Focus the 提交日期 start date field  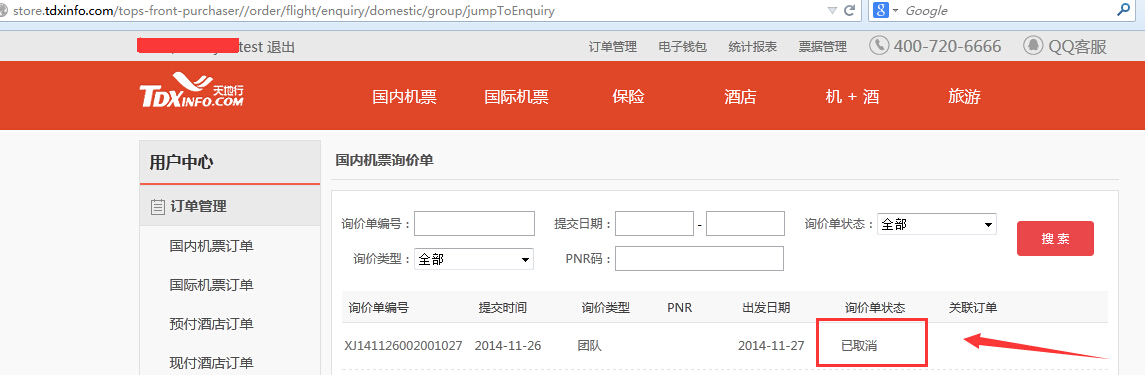pos(654,223)
